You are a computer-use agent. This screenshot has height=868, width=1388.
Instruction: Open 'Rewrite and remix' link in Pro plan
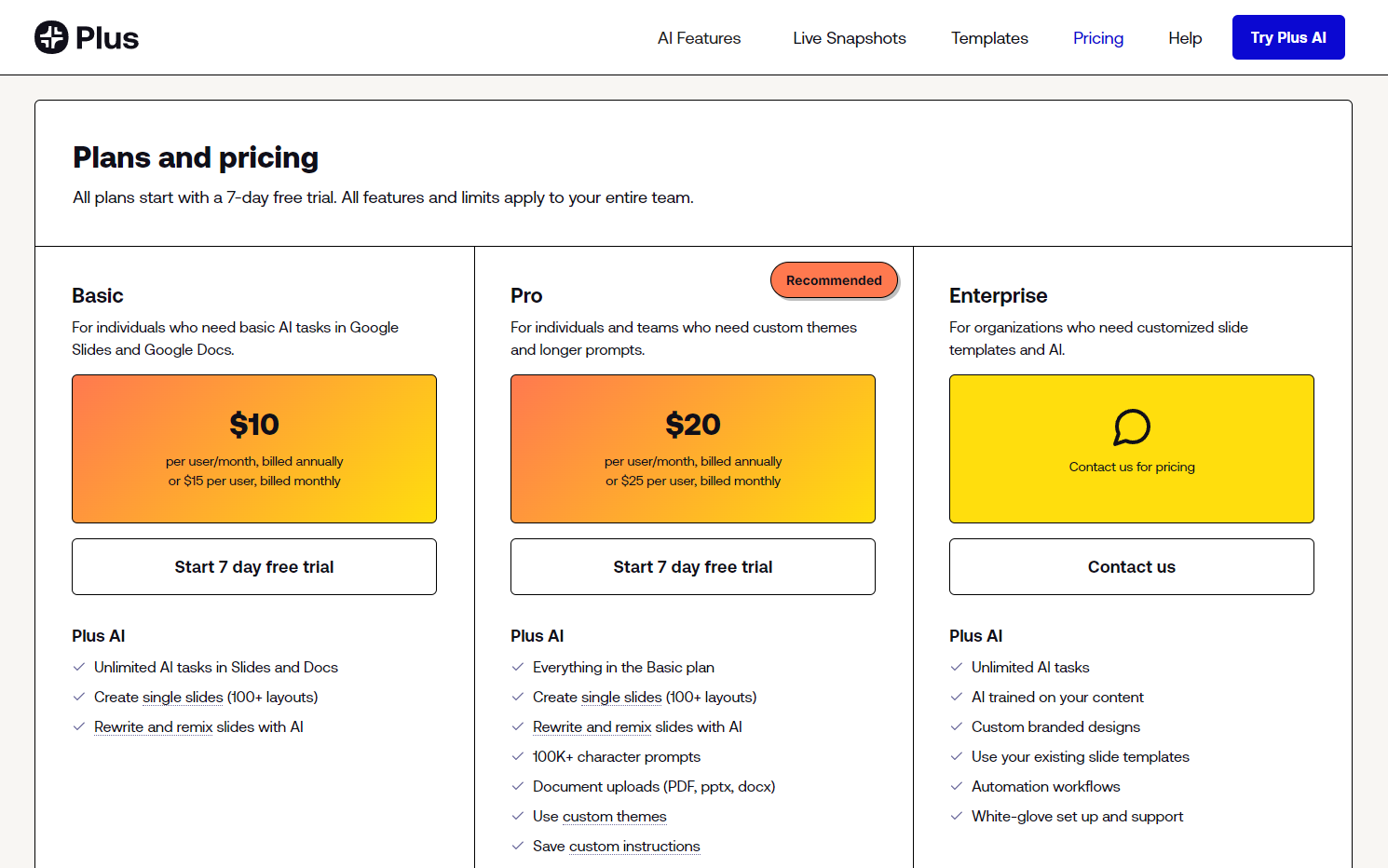click(x=592, y=726)
